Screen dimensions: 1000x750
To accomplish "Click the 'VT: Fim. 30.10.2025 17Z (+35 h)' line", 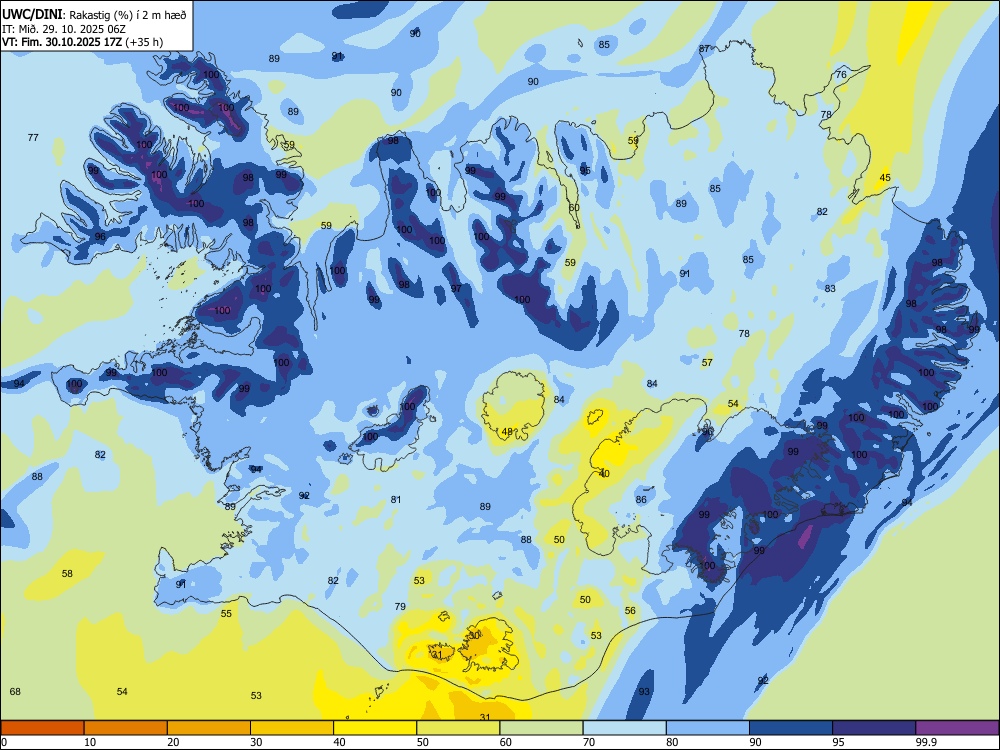I will [82, 42].
